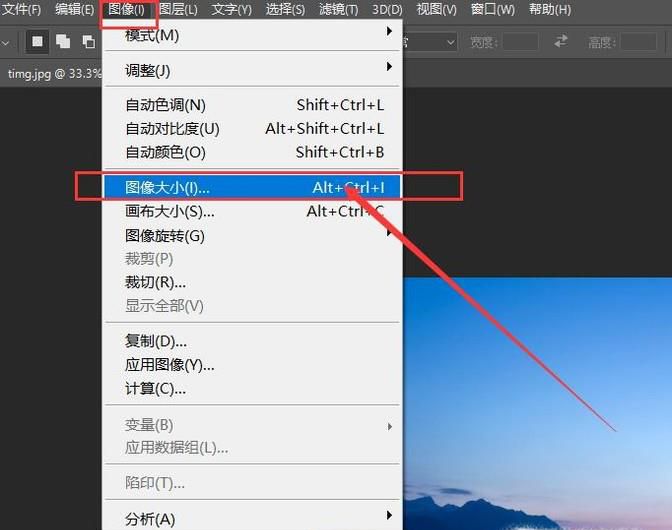Viewport: 672px width, 530px height.
Task: Expand the 模式(M) submenu
Action: pos(252,35)
